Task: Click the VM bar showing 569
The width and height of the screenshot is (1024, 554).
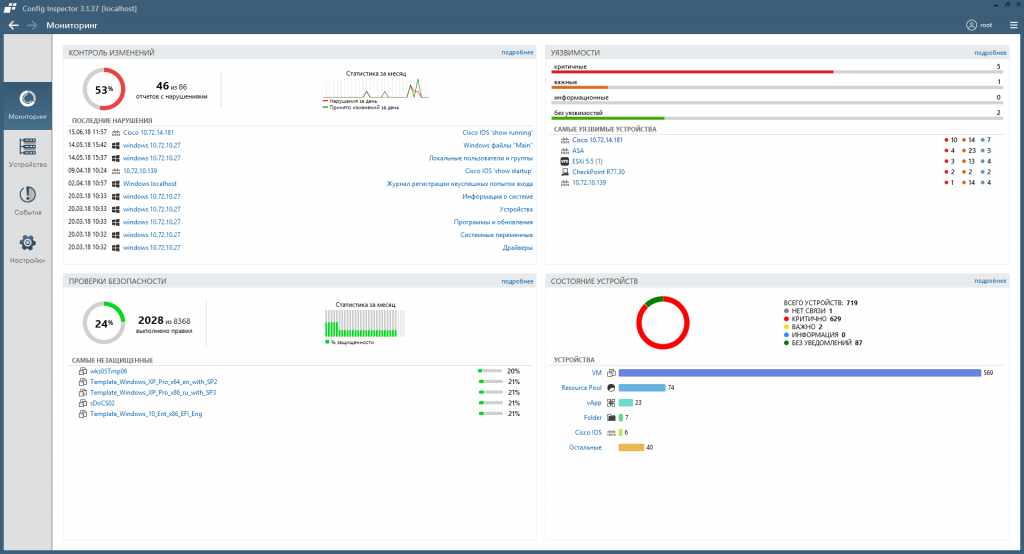Action: (800, 373)
